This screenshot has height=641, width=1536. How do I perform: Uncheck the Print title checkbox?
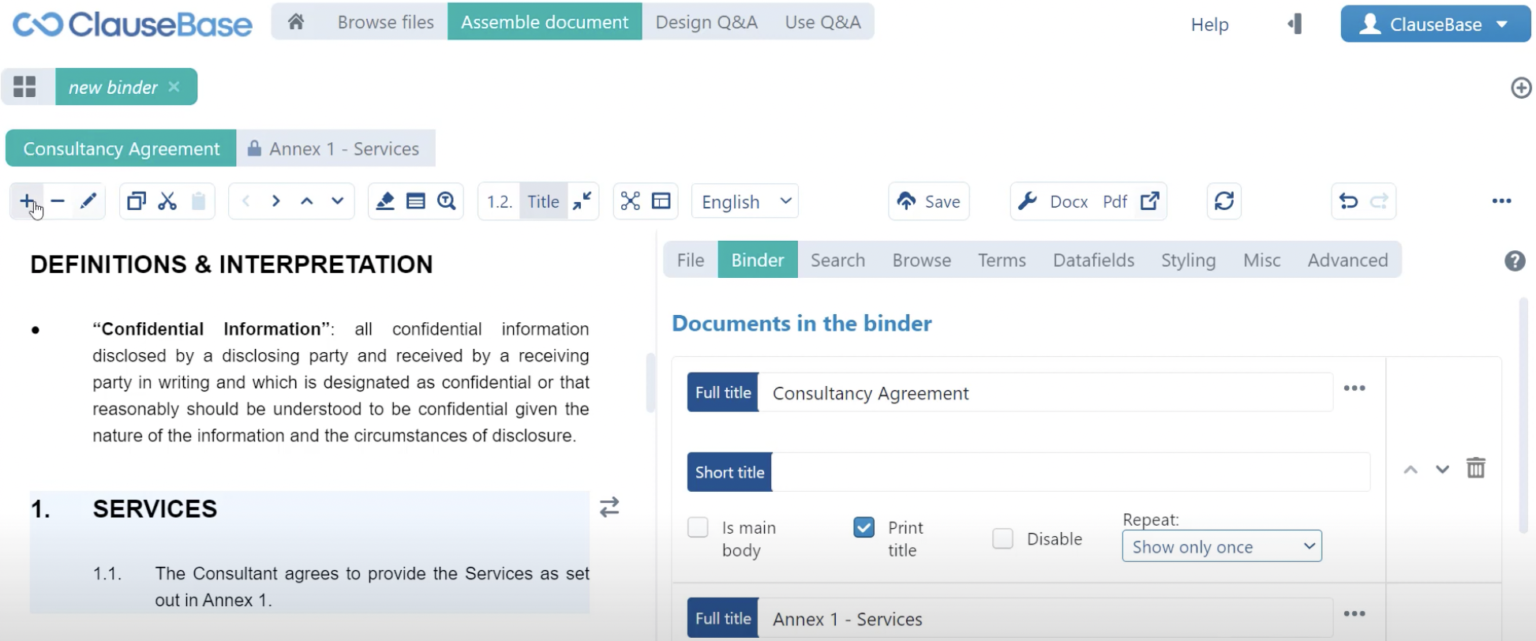click(864, 528)
